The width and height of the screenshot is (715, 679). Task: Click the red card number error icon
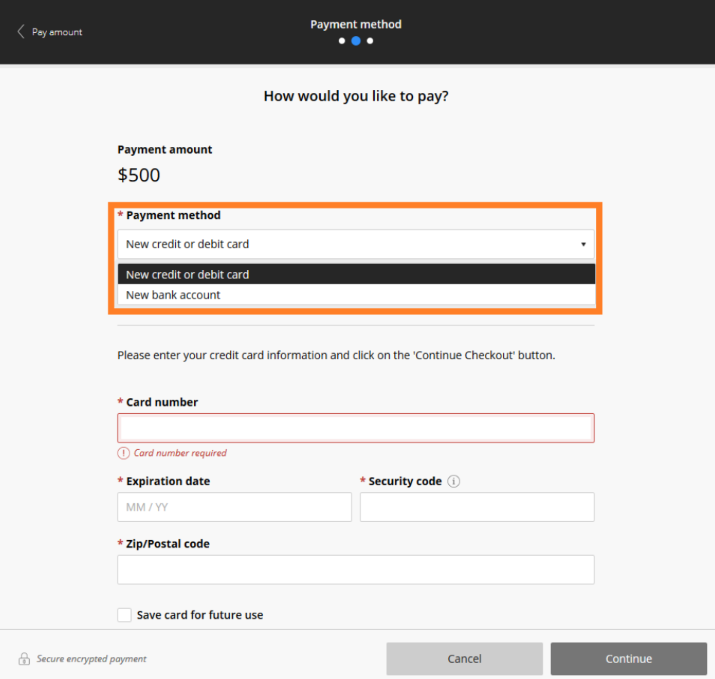123,453
